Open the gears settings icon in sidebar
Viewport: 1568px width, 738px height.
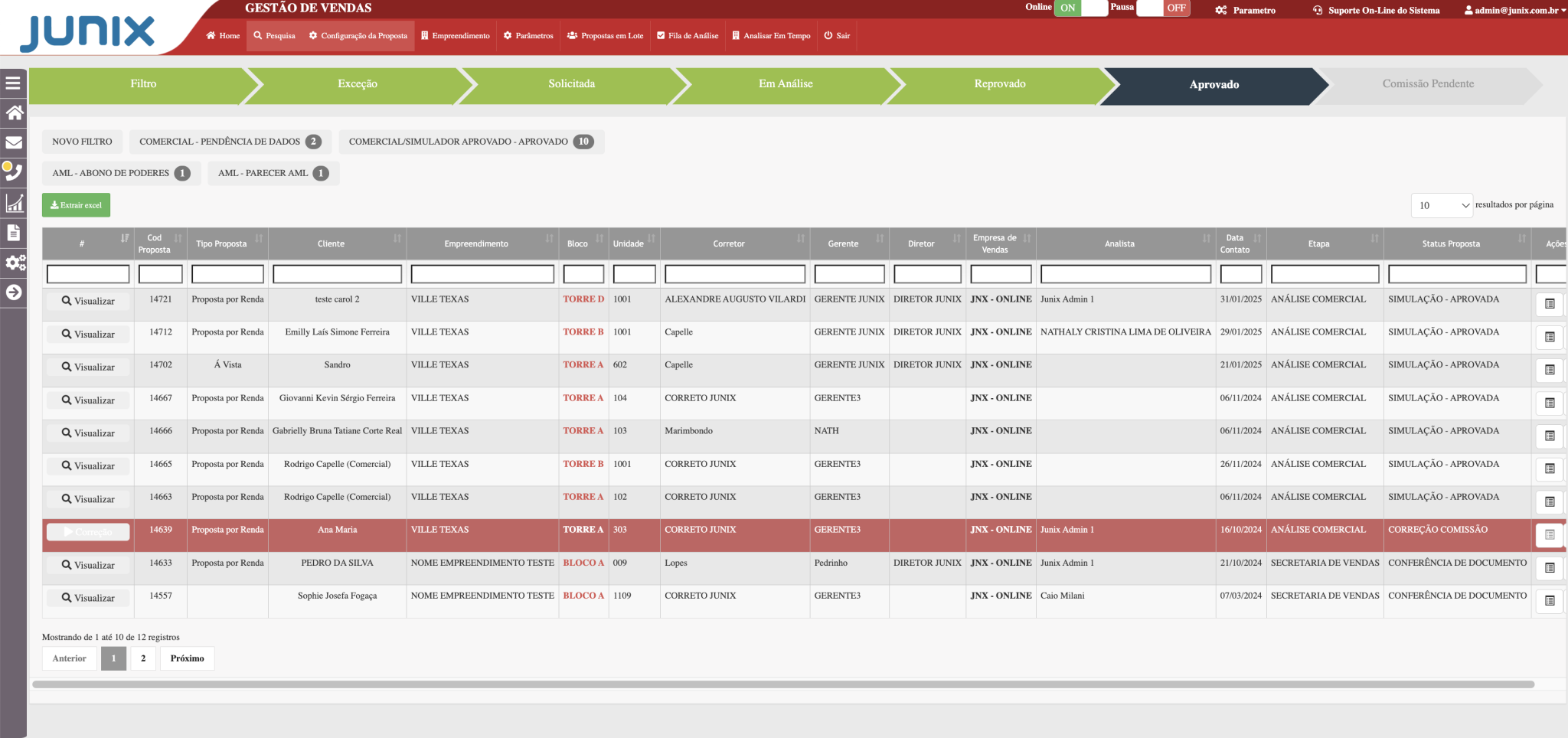pyautogui.click(x=15, y=263)
